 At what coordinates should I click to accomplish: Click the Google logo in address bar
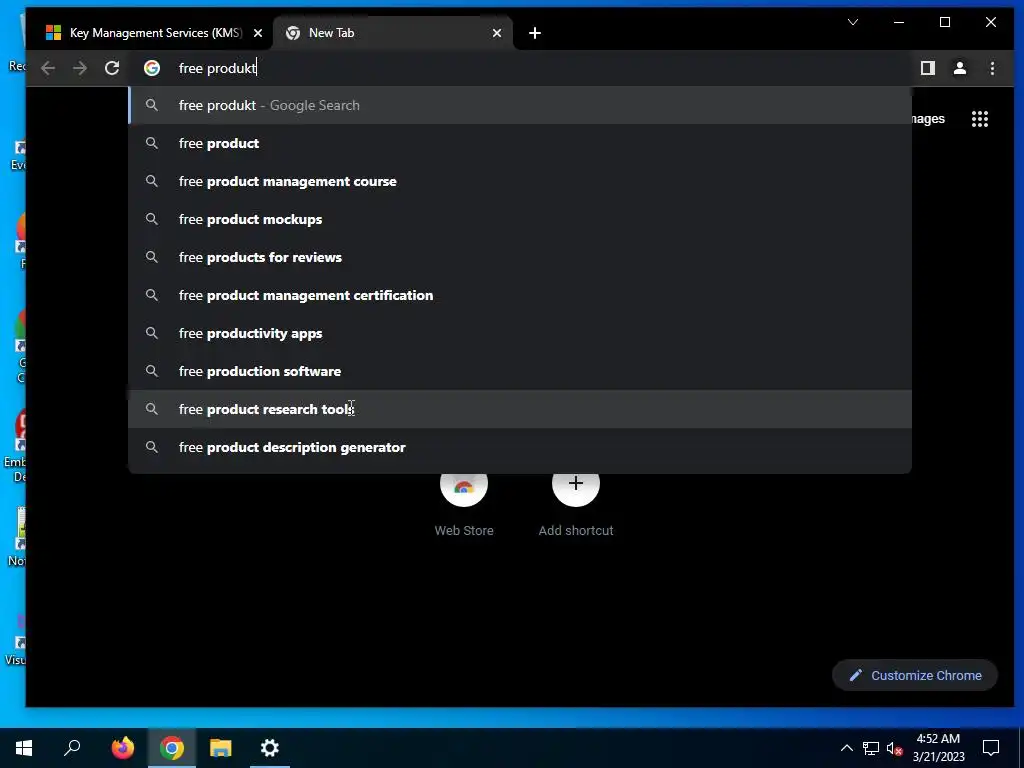point(152,68)
